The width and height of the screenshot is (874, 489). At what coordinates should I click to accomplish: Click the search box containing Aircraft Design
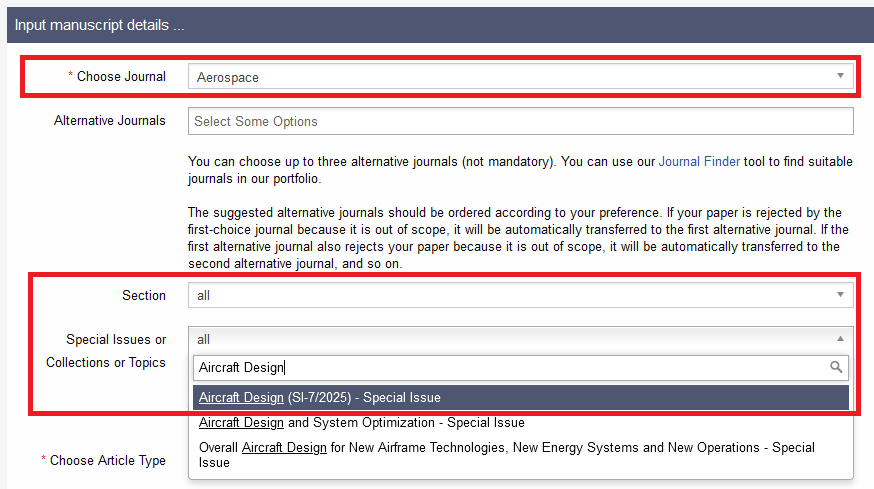click(520, 367)
